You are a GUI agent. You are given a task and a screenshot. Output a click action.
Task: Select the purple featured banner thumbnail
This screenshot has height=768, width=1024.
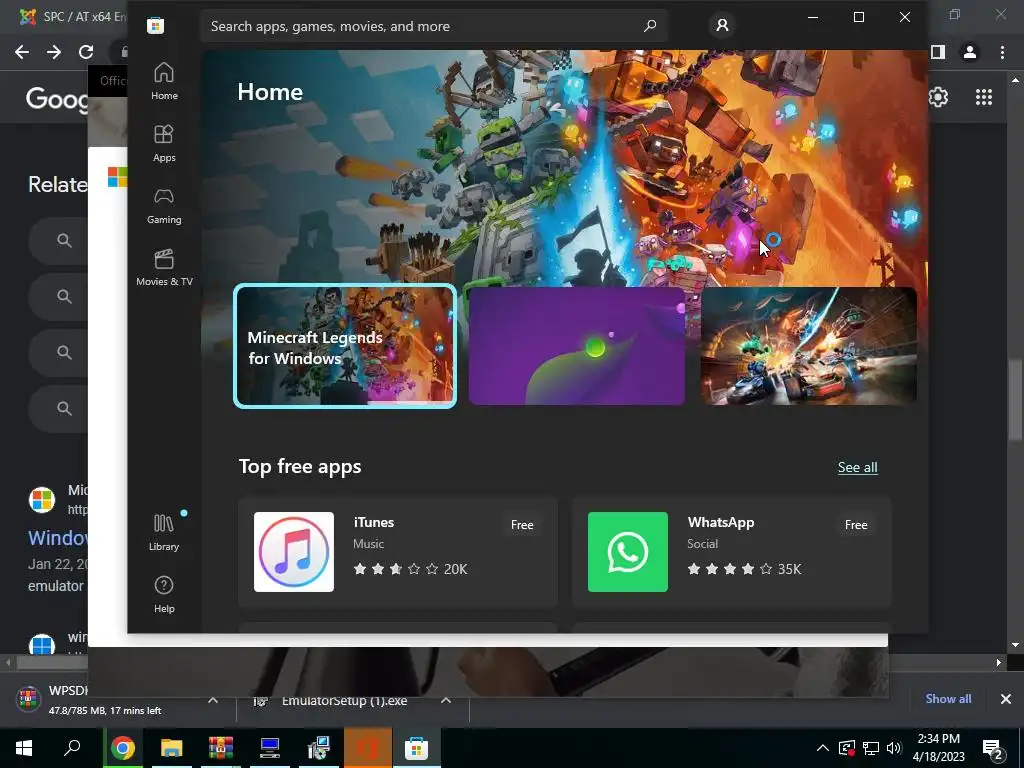pyautogui.click(x=577, y=346)
